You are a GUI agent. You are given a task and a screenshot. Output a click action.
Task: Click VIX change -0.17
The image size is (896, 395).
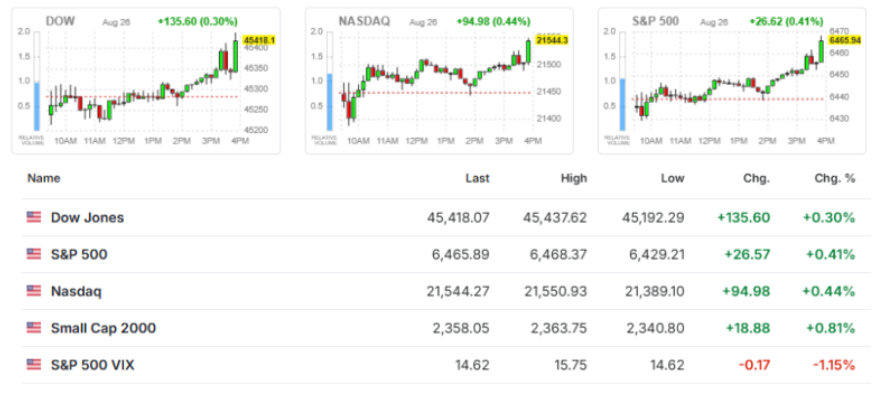point(754,365)
